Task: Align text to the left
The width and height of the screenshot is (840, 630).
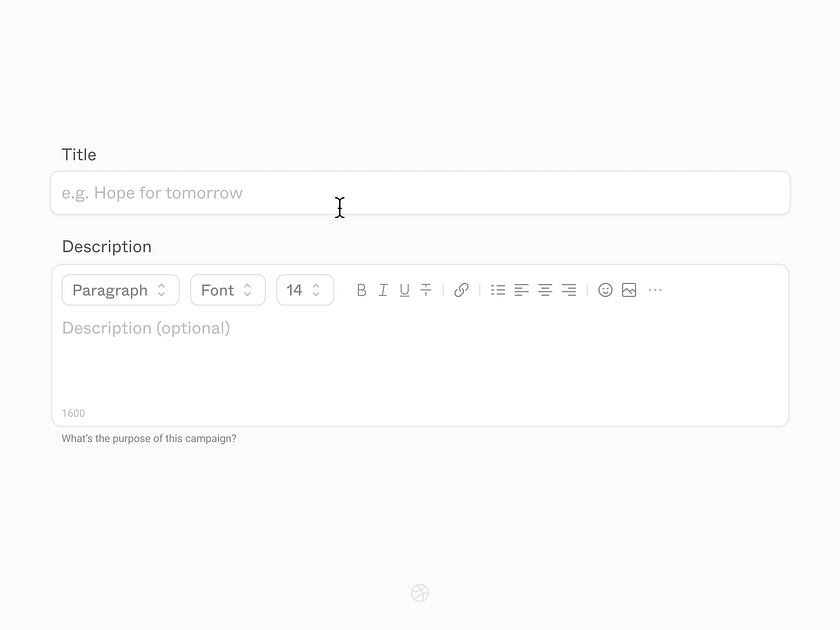Action: coord(521,290)
